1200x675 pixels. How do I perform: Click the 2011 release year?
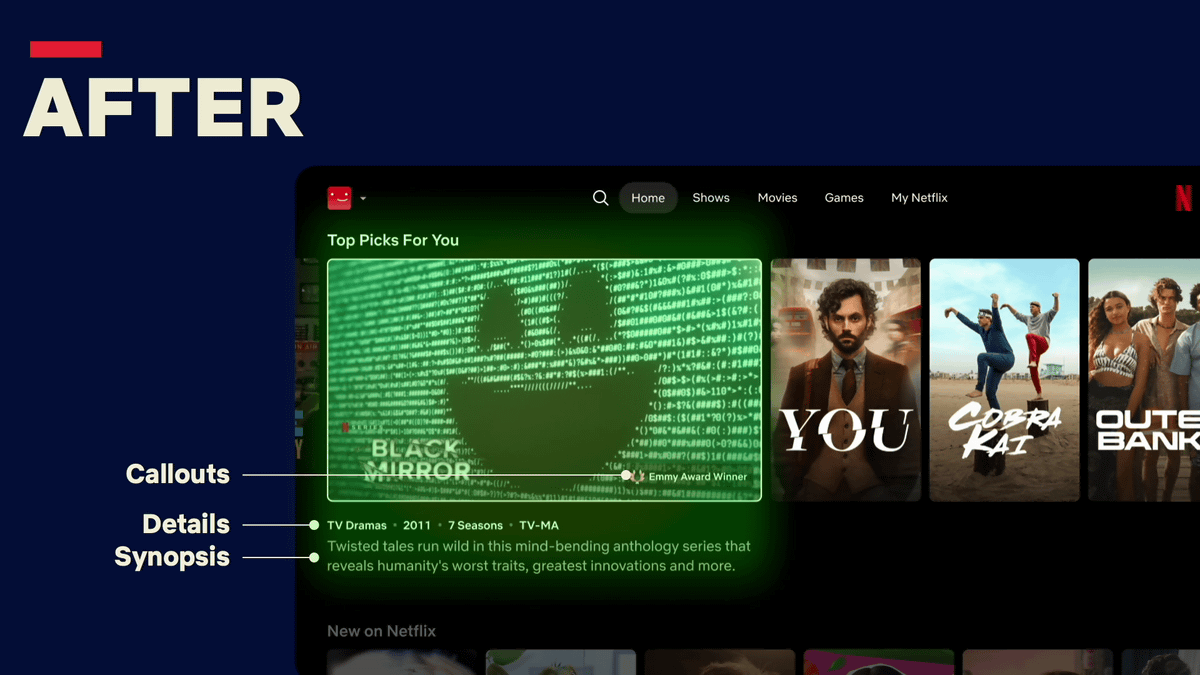tap(417, 525)
